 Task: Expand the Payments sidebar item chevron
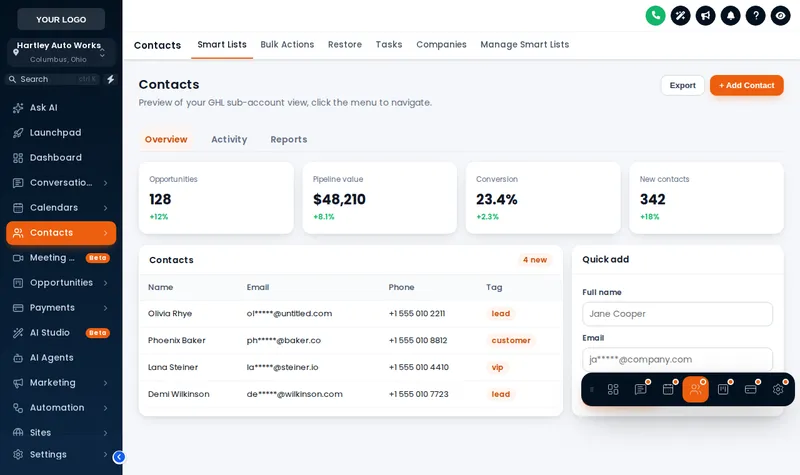(105, 308)
